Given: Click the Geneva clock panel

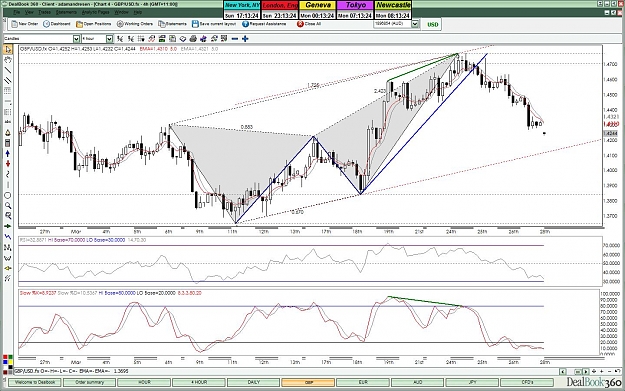Looking at the screenshot, I should (x=318, y=10).
